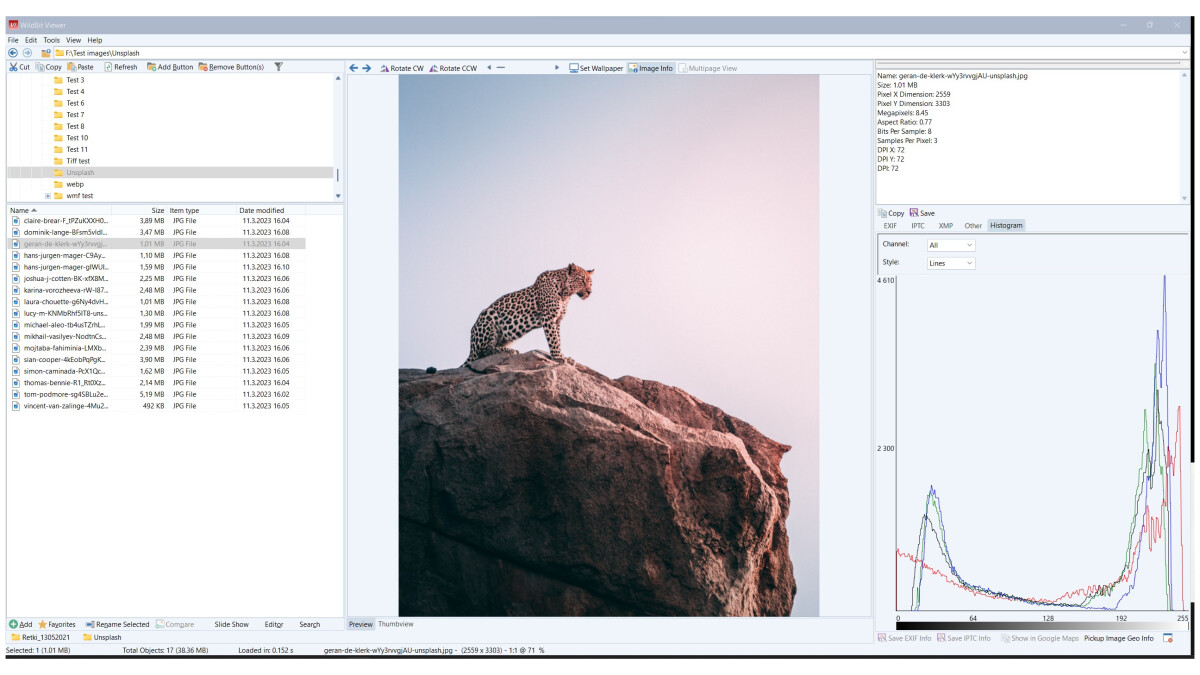
Task: Rotate the image counter-clockwise
Action: [453, 68]
